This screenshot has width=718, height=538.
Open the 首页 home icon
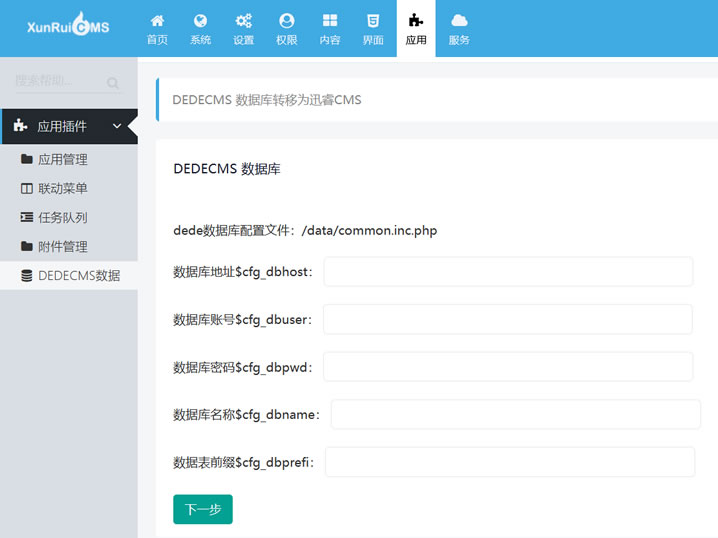pyautogui.click(x=157, y=21)
